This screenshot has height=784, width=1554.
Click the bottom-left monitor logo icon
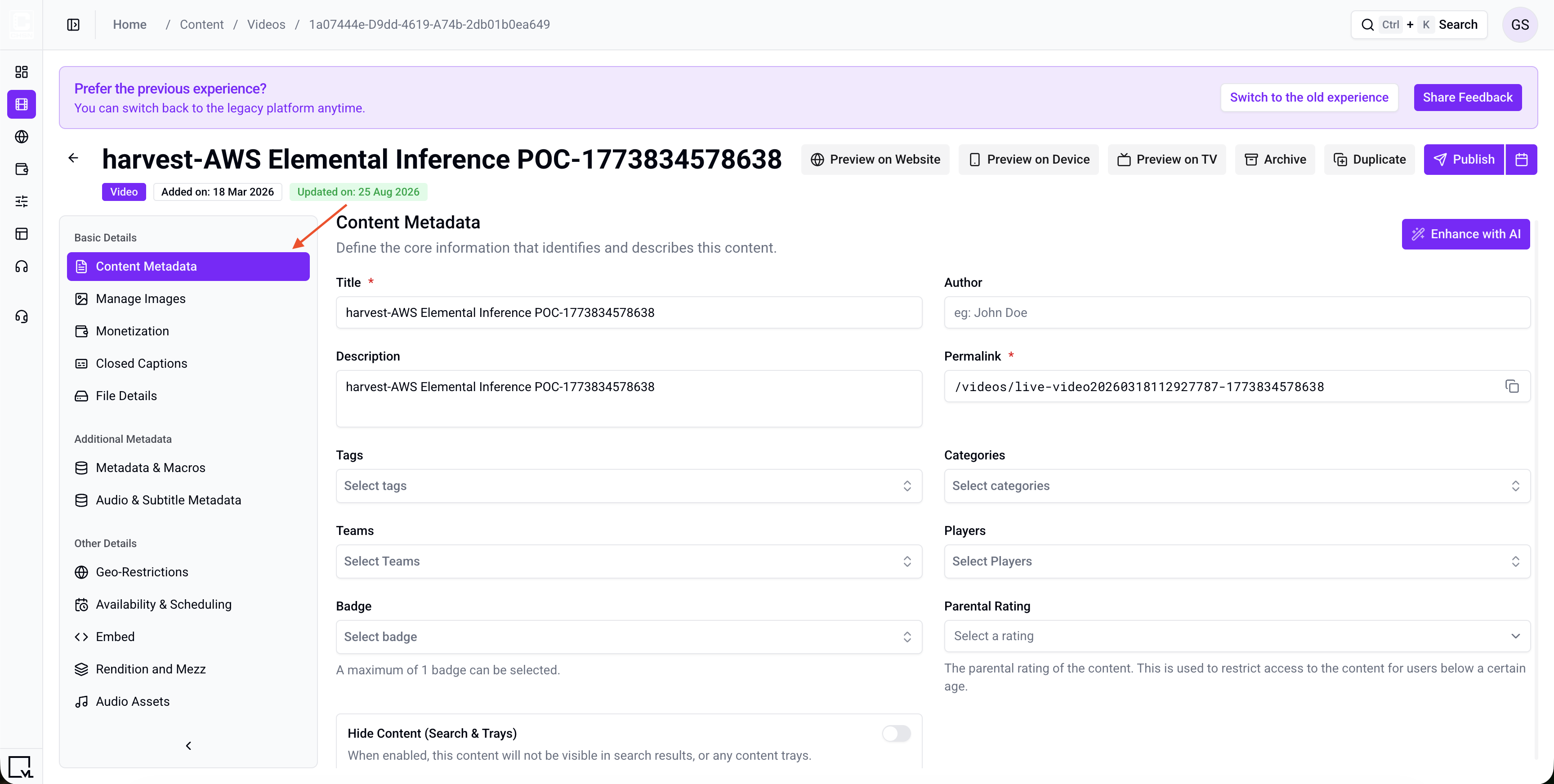[x=21, y=766]
